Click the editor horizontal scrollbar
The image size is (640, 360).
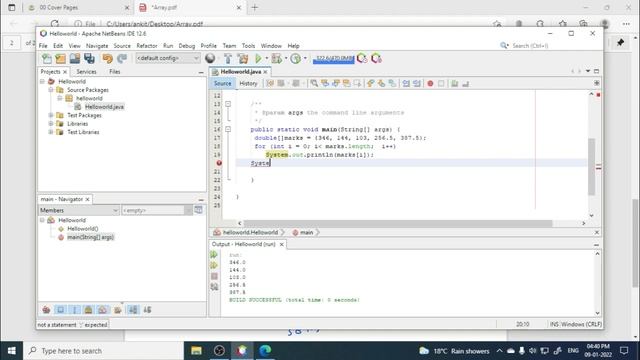click(398, 223)
